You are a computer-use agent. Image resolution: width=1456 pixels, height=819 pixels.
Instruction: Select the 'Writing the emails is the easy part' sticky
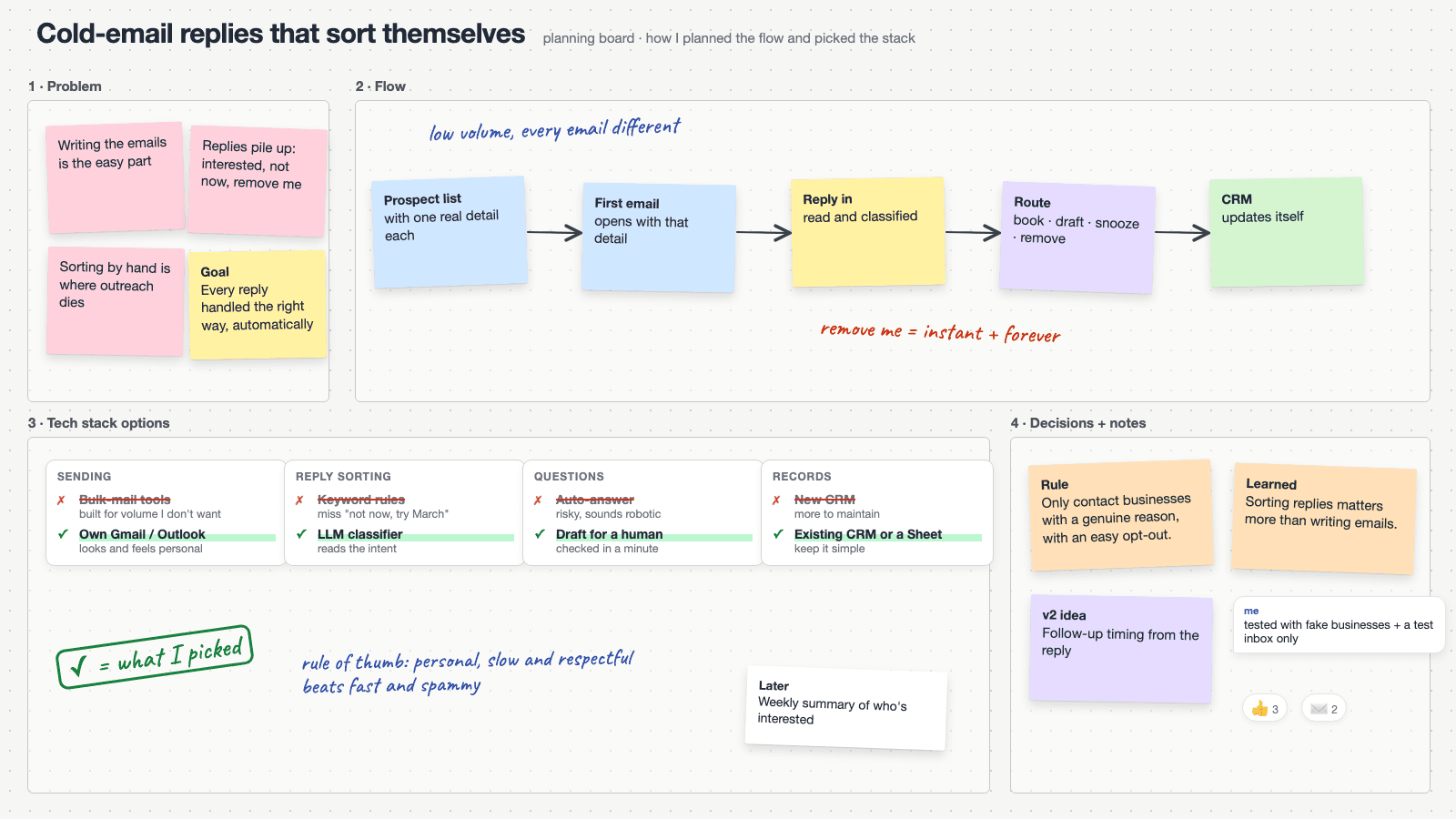coord(116,178)
